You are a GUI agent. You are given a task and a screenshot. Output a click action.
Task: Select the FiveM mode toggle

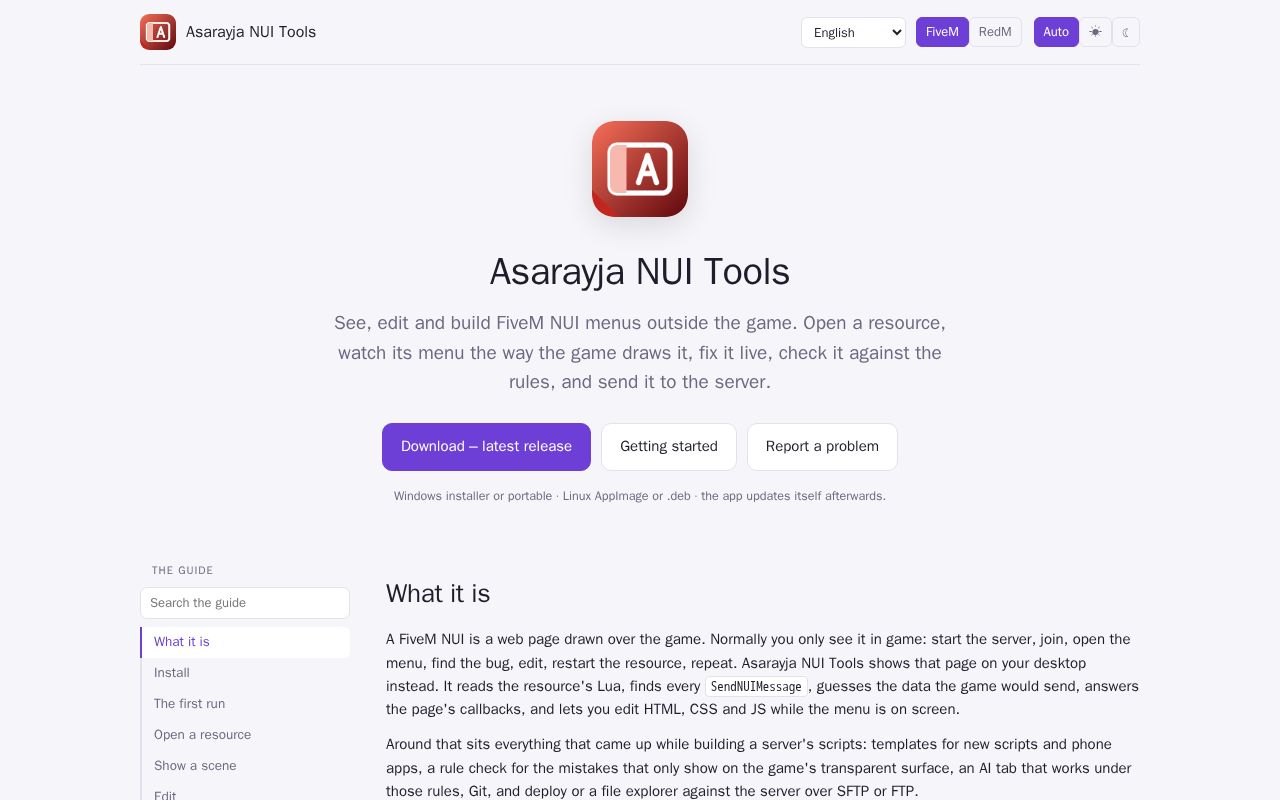tap(942, 32)
